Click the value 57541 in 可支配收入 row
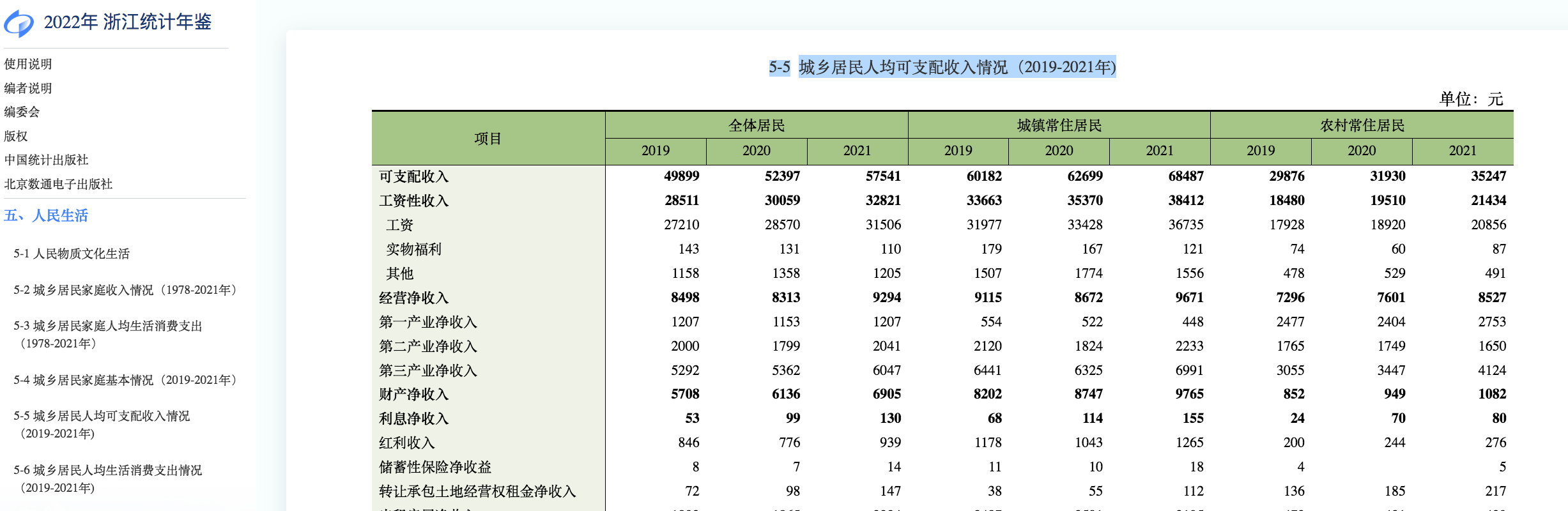 883,176
